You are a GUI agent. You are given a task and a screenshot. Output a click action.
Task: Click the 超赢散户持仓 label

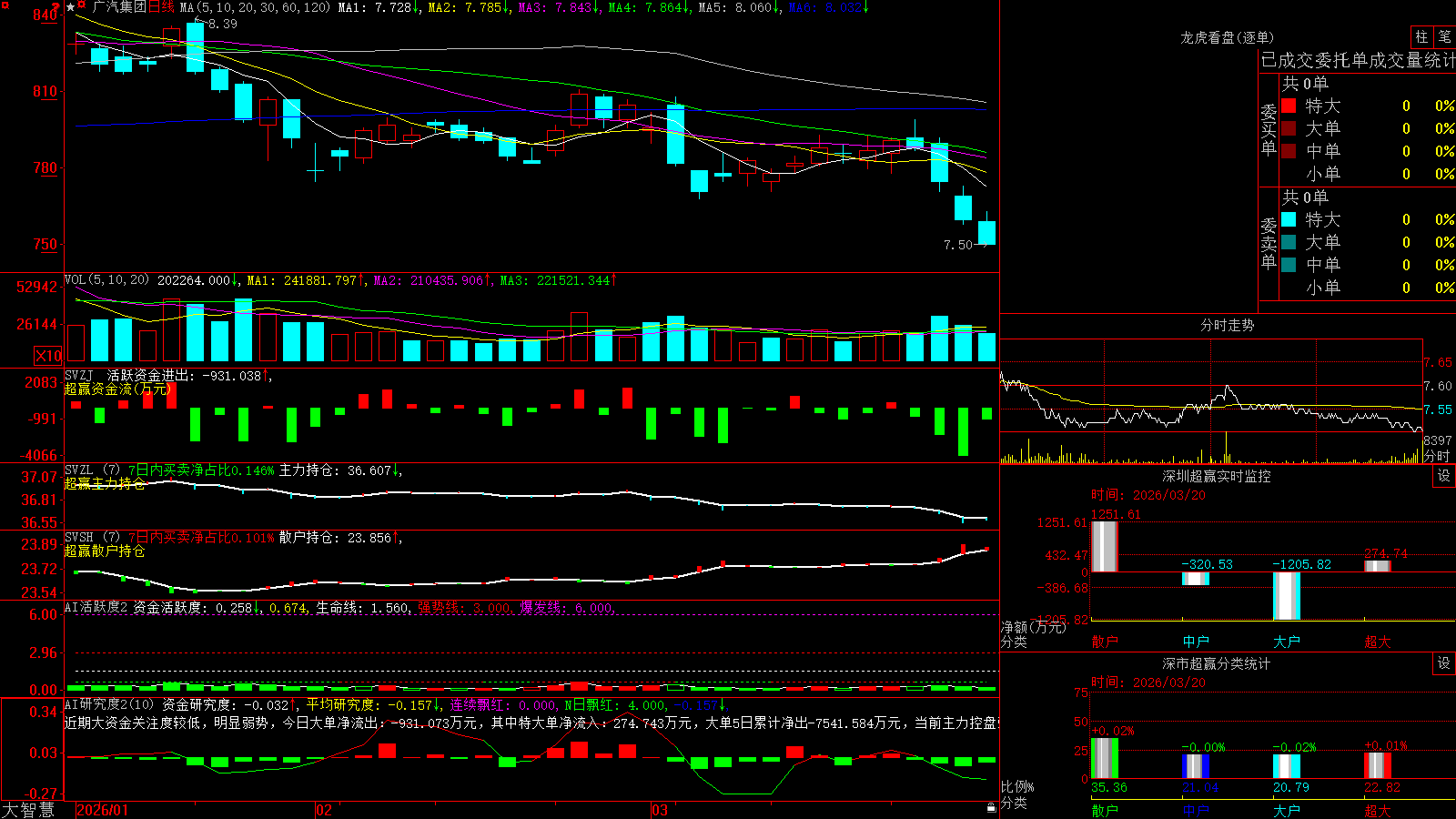coord(105,551)
